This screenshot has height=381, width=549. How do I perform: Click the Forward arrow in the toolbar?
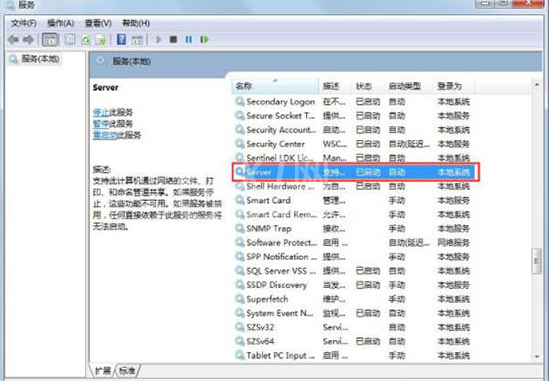[28, 40]
